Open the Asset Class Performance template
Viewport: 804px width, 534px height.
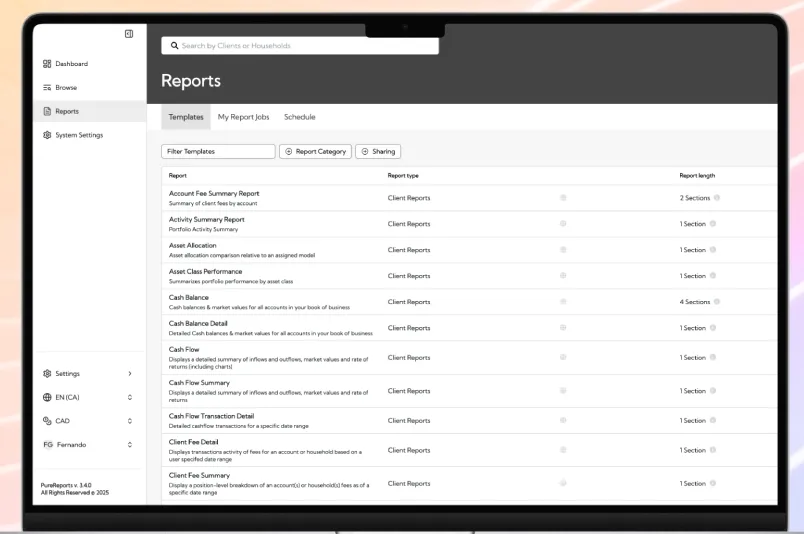(205, 271)
